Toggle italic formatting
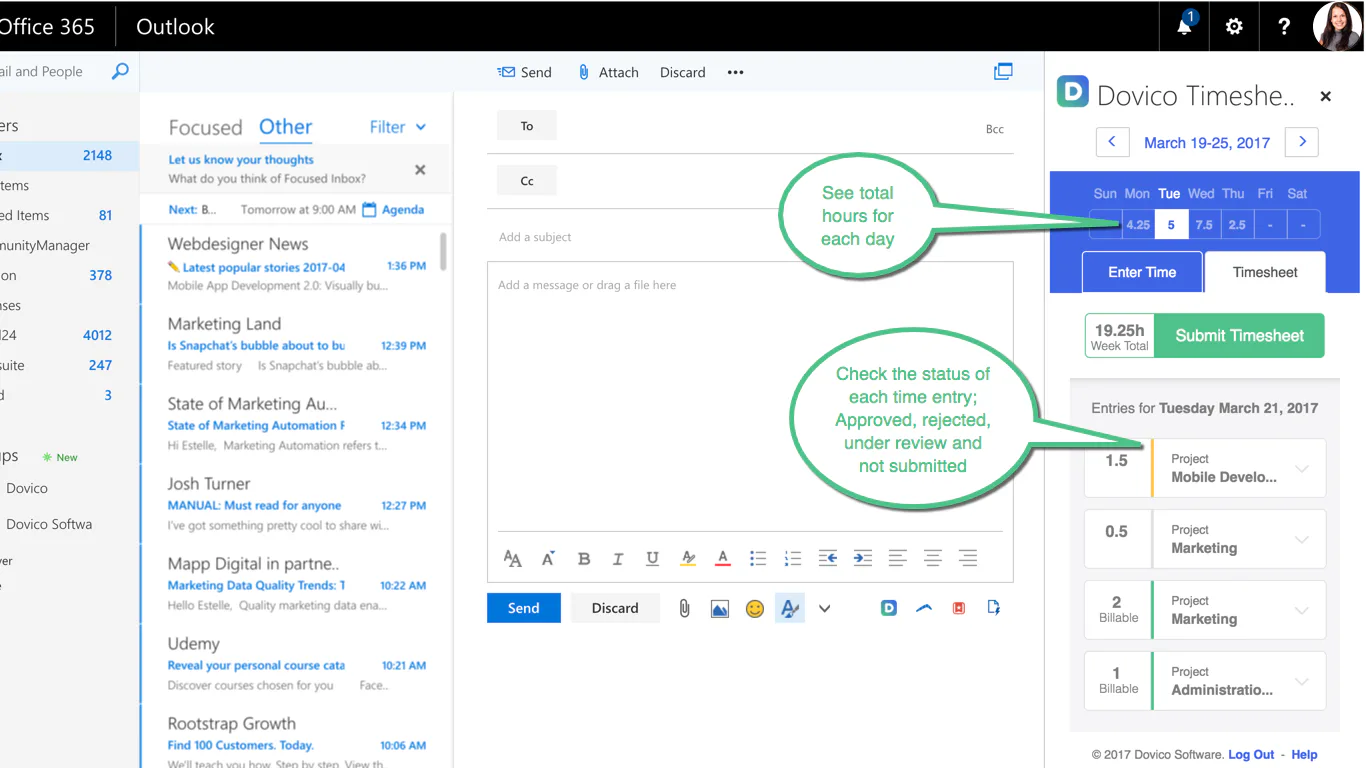 tap(618, 558)
